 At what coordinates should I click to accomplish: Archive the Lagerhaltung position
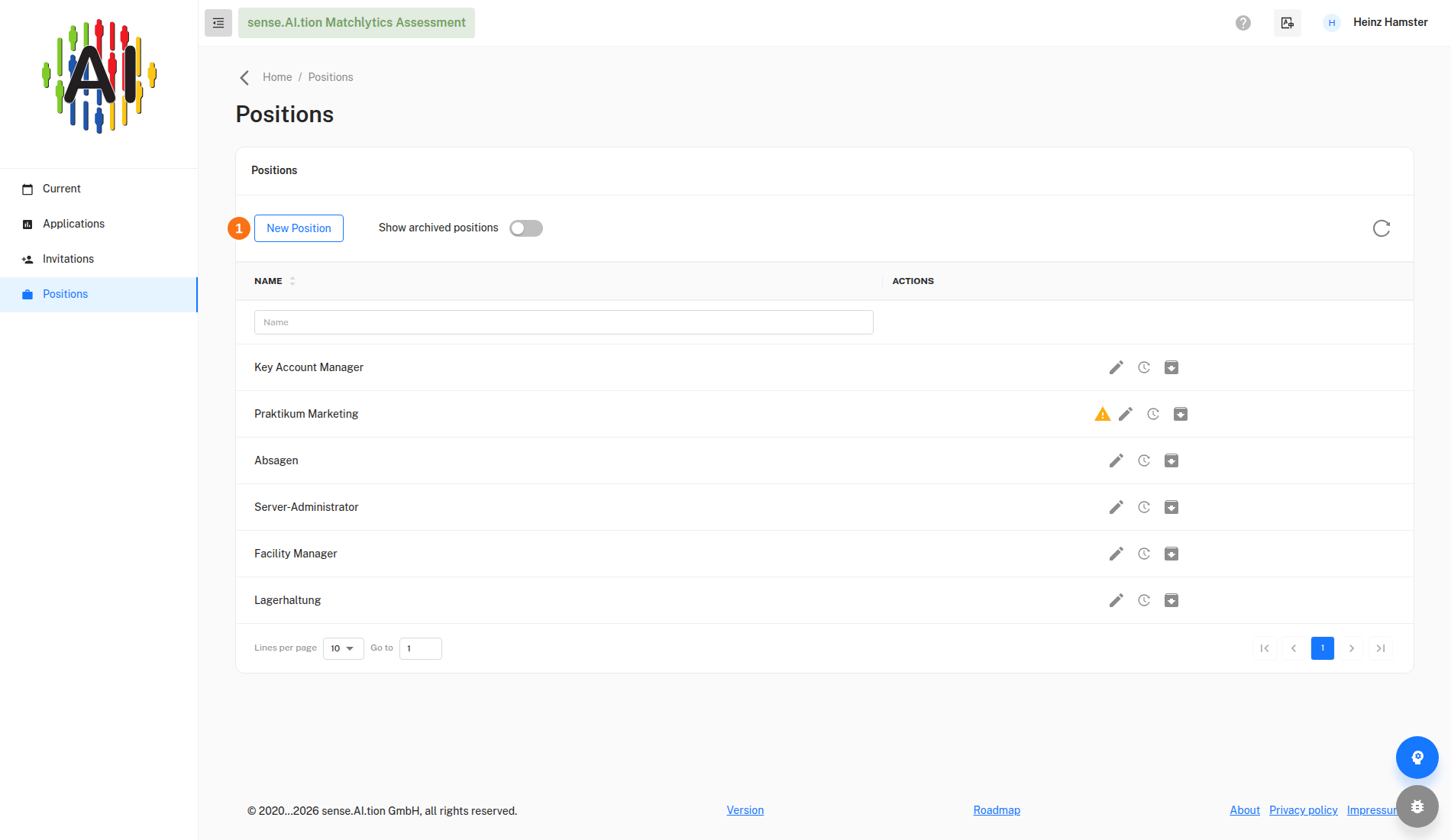[1171, 600]
